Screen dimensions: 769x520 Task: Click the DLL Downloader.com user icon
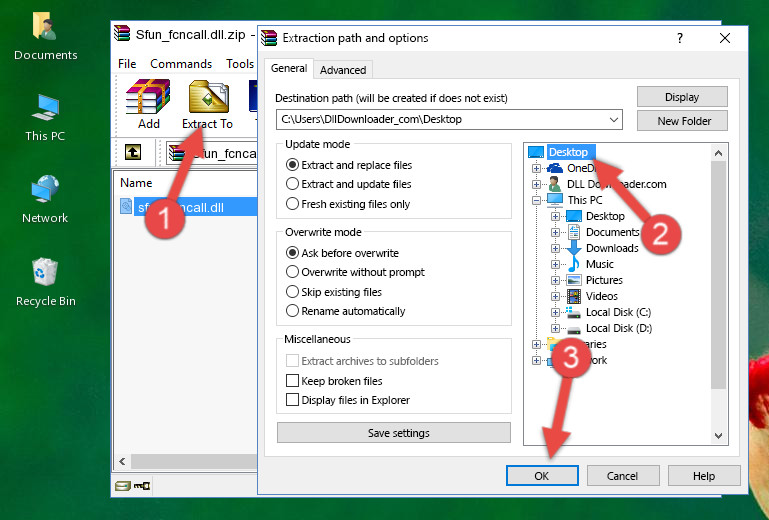click(555, 184)
